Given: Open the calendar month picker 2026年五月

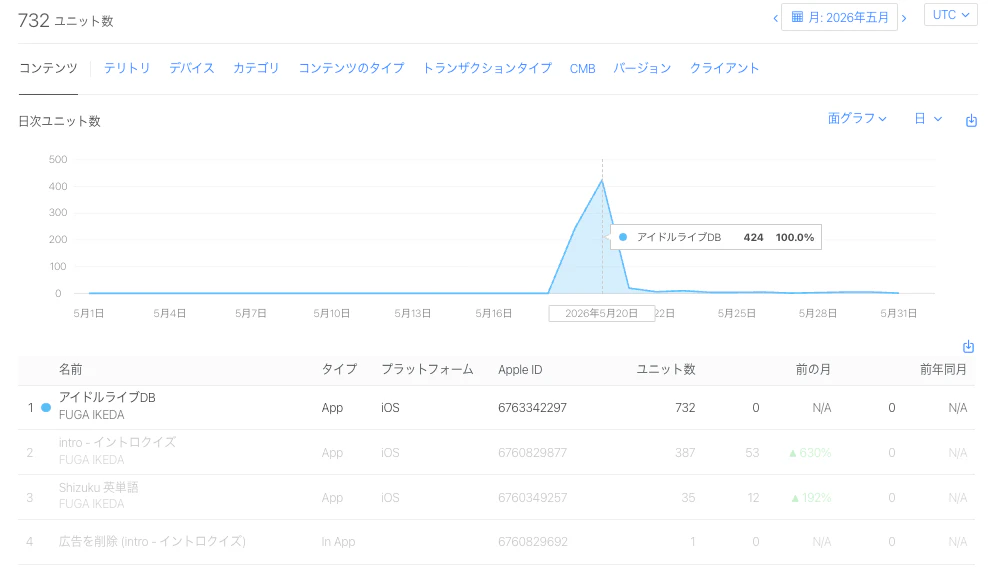Looking at the screenshot, I should 839,17.
